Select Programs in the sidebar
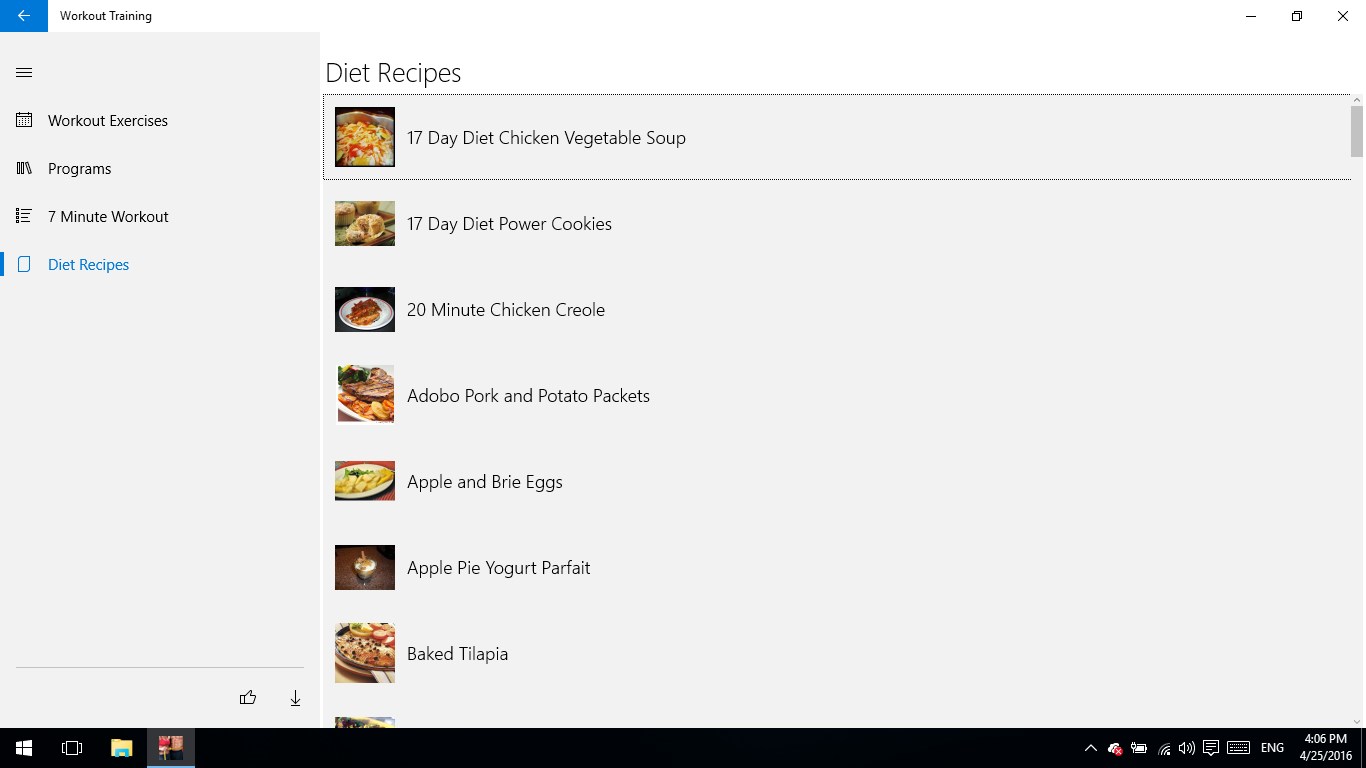Viewport: 1366px width, 768px height. (79, 168)
